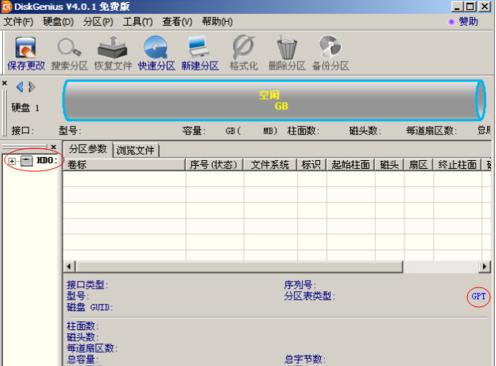
Task: Go to next disk with right arrow
Action: click(31, 87)
